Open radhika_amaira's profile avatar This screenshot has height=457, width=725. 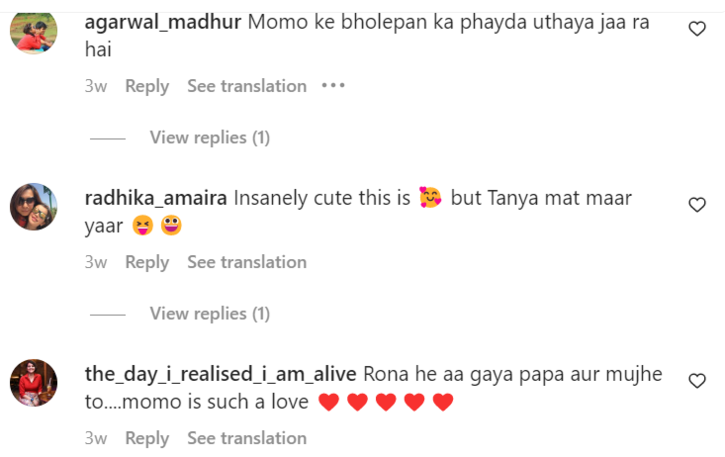[34, 208]
